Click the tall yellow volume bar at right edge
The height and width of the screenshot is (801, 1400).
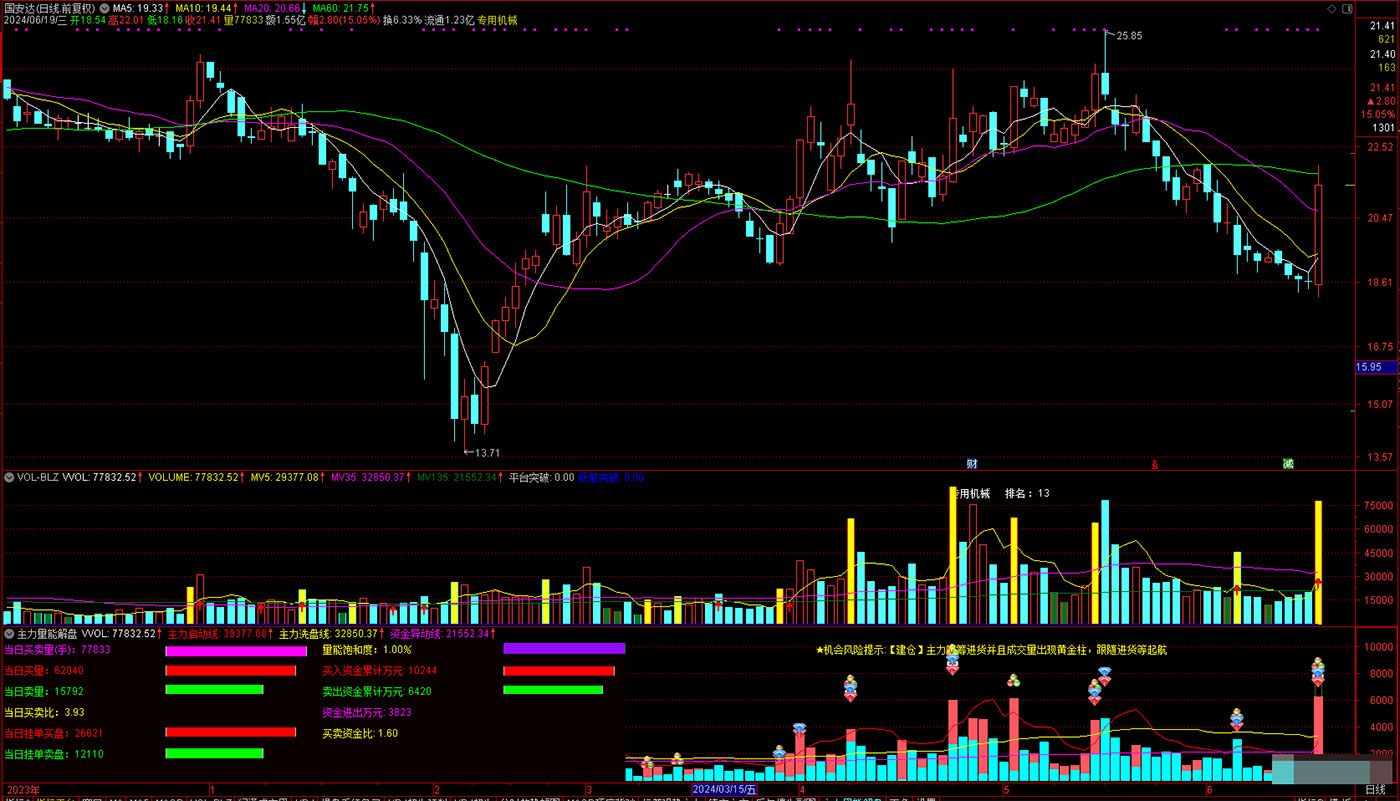coord(1318,562)
